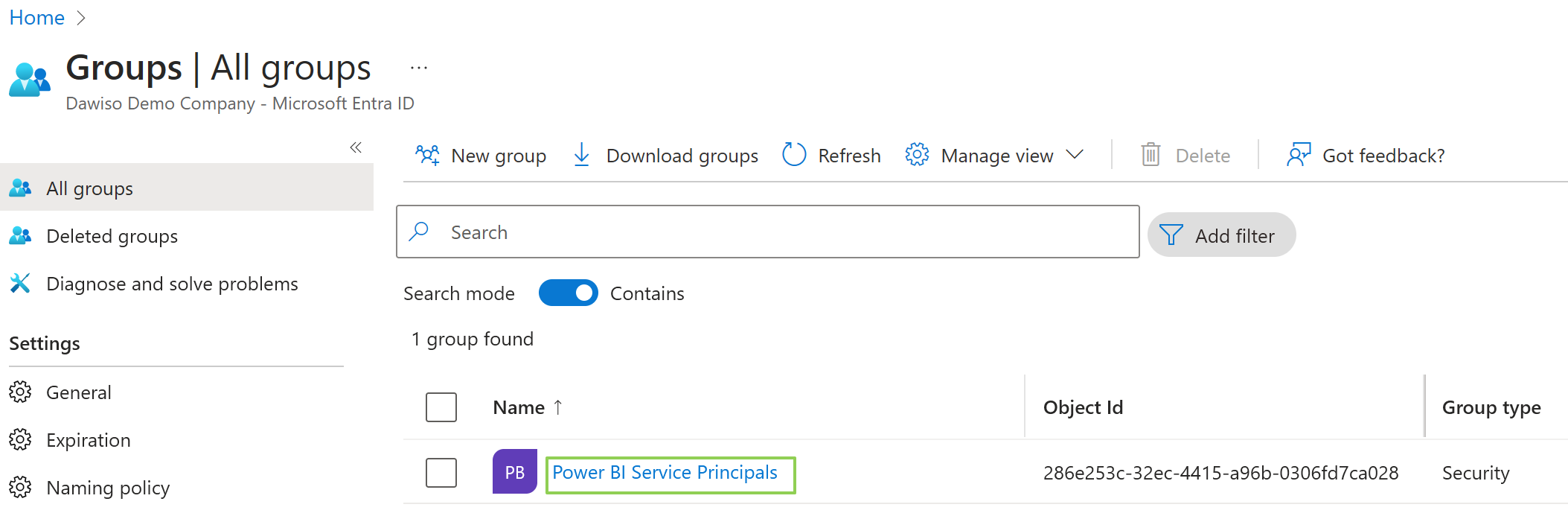Open the ellipsis more options menu
The height and width of the screenshot is (516, 1568).
pyautogui.click(x=419, y=69)
